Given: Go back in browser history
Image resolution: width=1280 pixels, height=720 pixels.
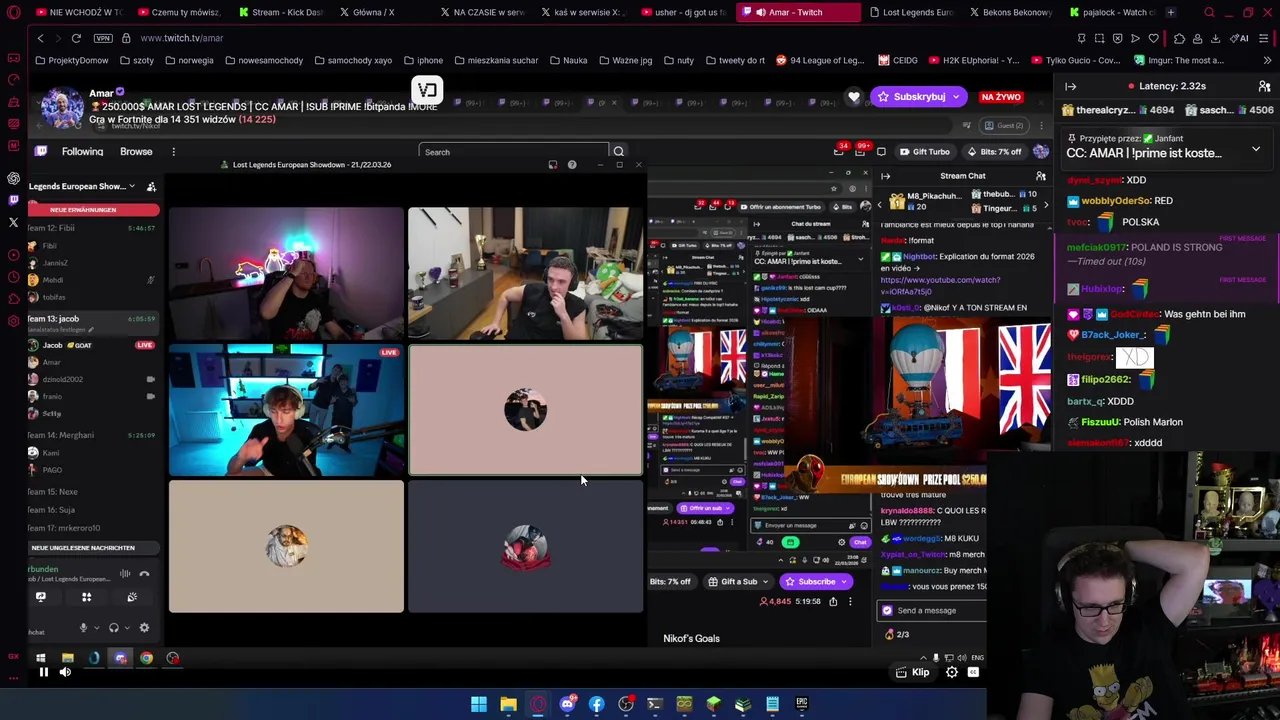Looking at the screenshot, I should (40, 38).
